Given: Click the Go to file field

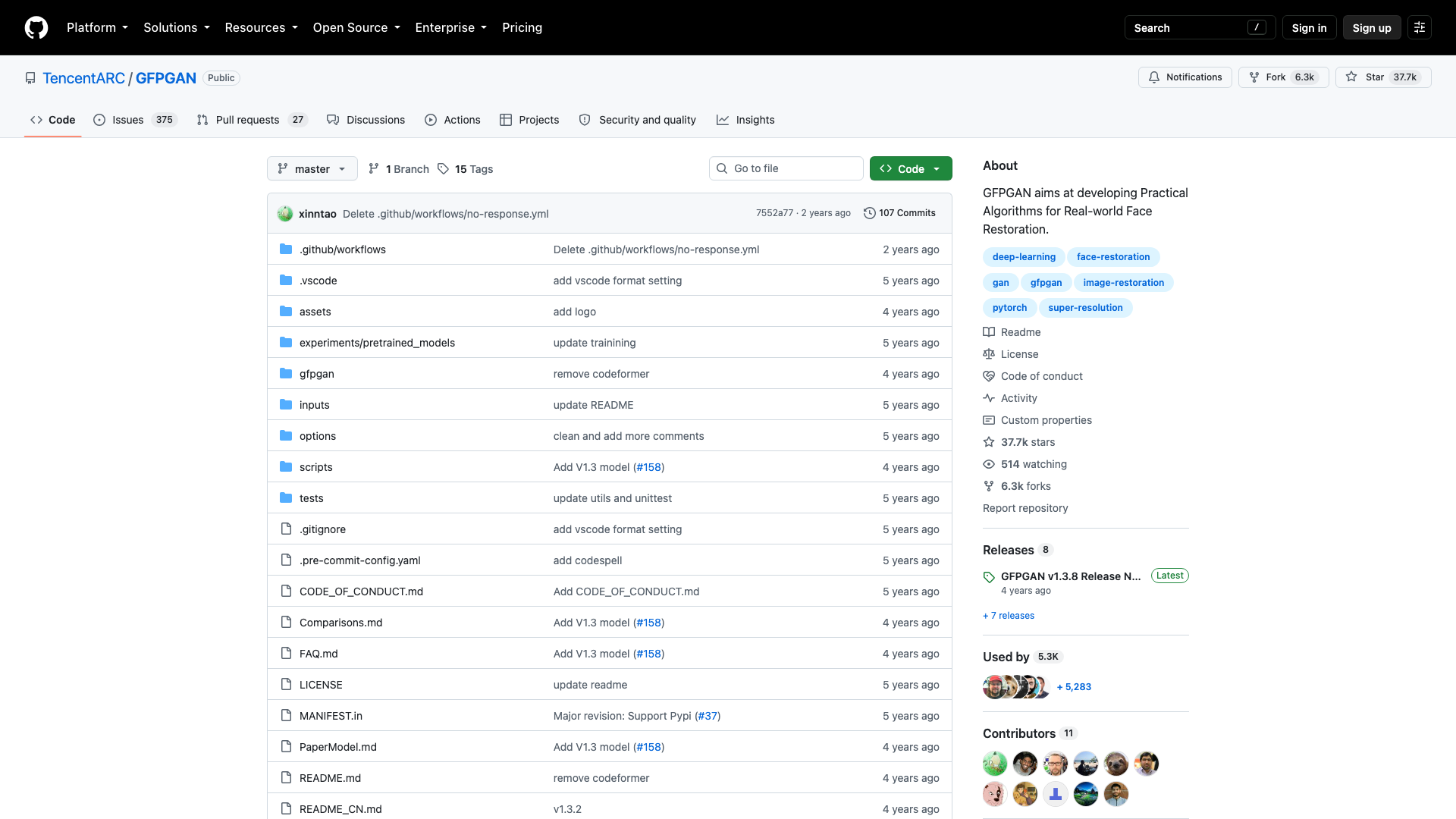Looking at the screenshot, I should pyautogui.click(x=786, y=168).
